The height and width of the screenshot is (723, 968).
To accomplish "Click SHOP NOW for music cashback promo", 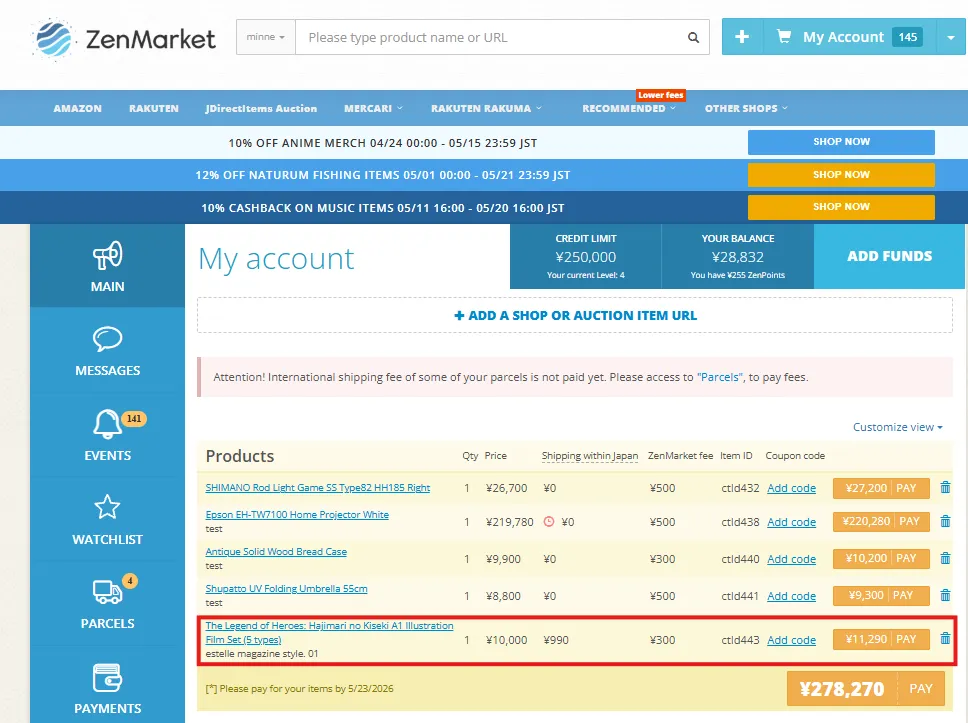I will click(x=841, y=207).
